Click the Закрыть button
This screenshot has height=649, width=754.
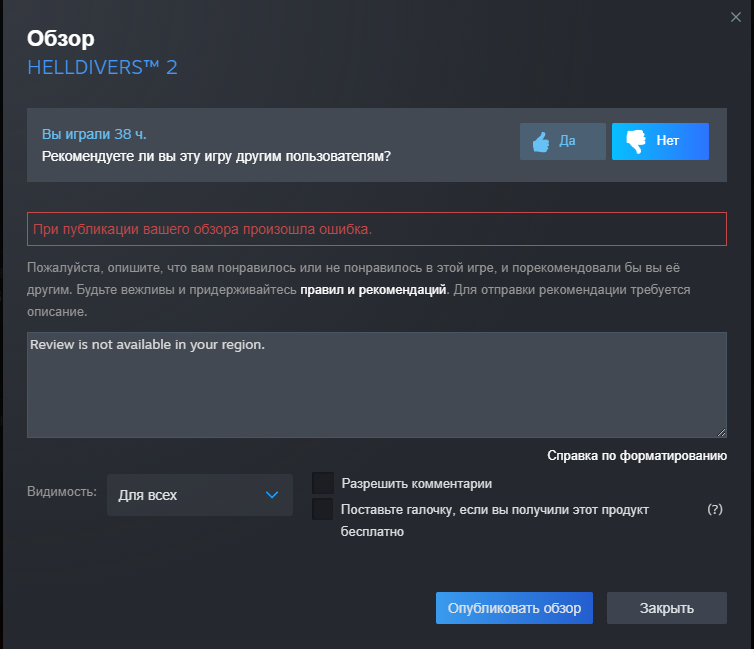coord(666,608)
